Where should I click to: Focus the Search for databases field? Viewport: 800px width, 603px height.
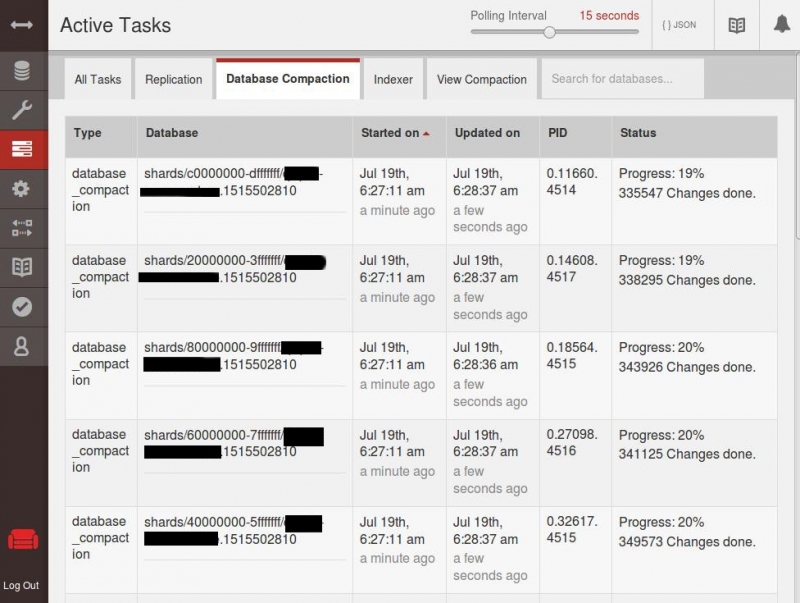point(621,79)
